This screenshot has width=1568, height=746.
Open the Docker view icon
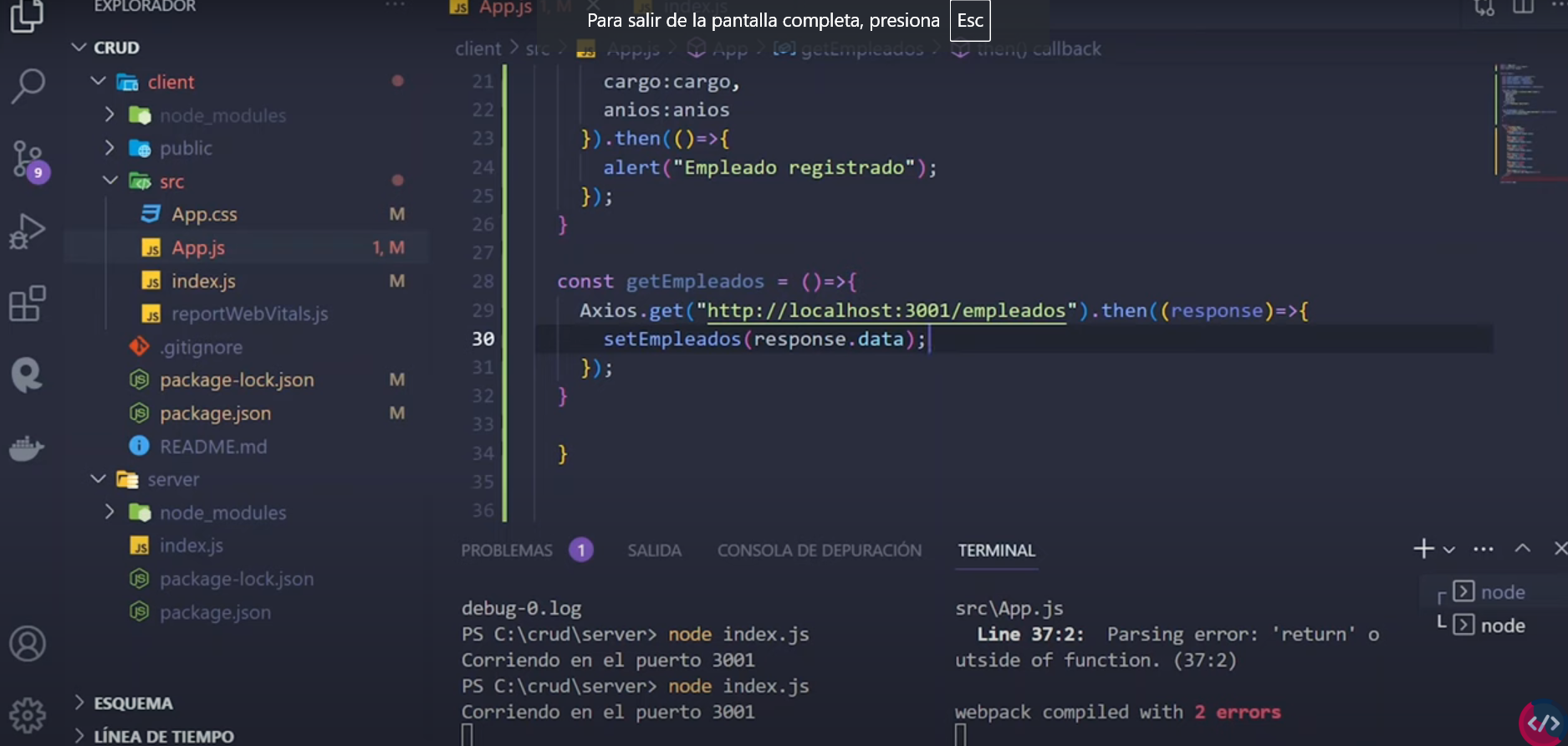coord(28,448)
